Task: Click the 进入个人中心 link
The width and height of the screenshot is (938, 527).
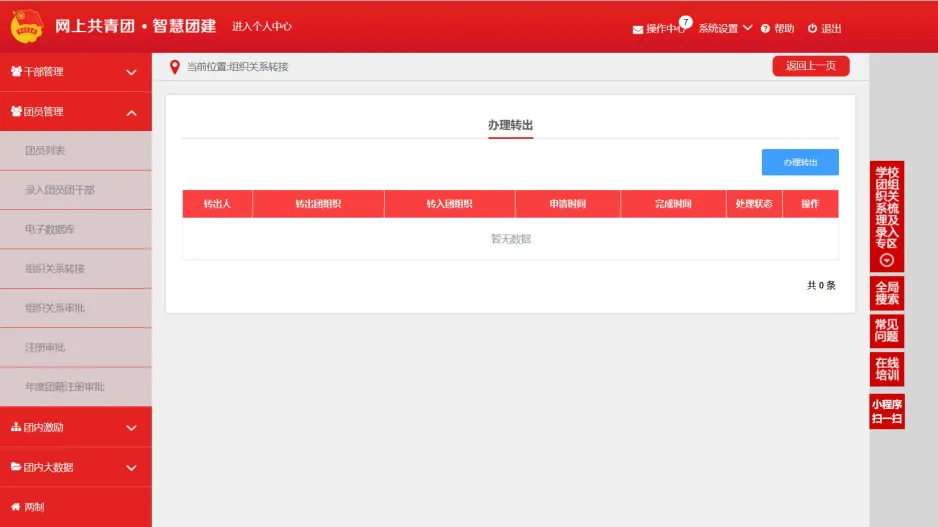Action: pos(262,27)
